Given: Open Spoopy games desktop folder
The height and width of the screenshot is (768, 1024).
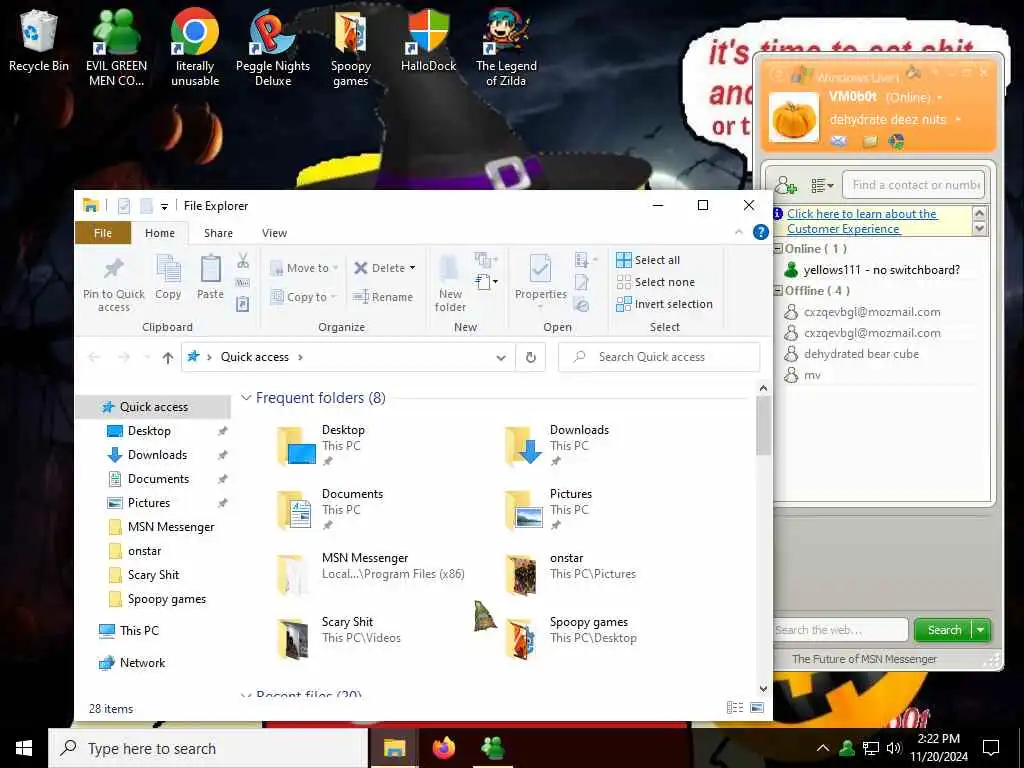Looking at the screenshot, I should coord(351,47).
